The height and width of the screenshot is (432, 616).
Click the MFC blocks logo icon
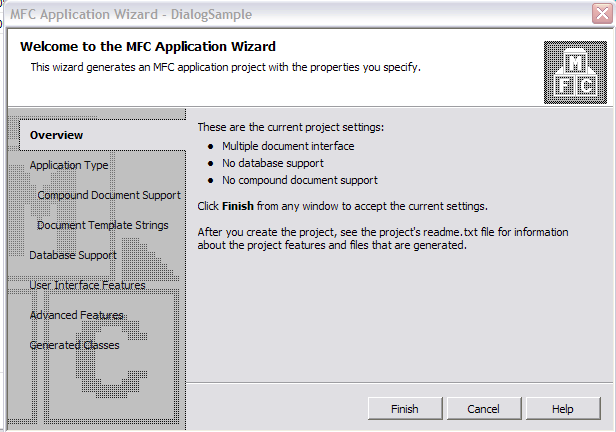point(575,73)
